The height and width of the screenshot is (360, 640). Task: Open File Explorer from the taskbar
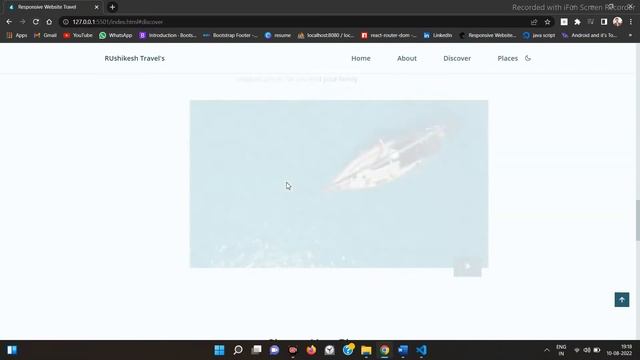click(x=366, y=350)
